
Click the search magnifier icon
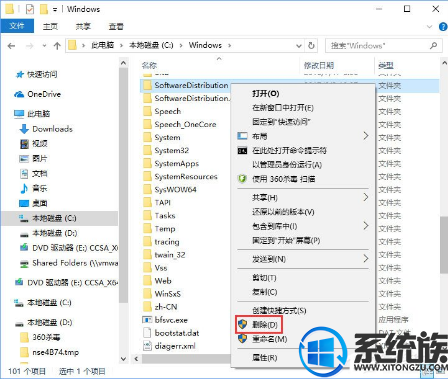tap(433, 45)
